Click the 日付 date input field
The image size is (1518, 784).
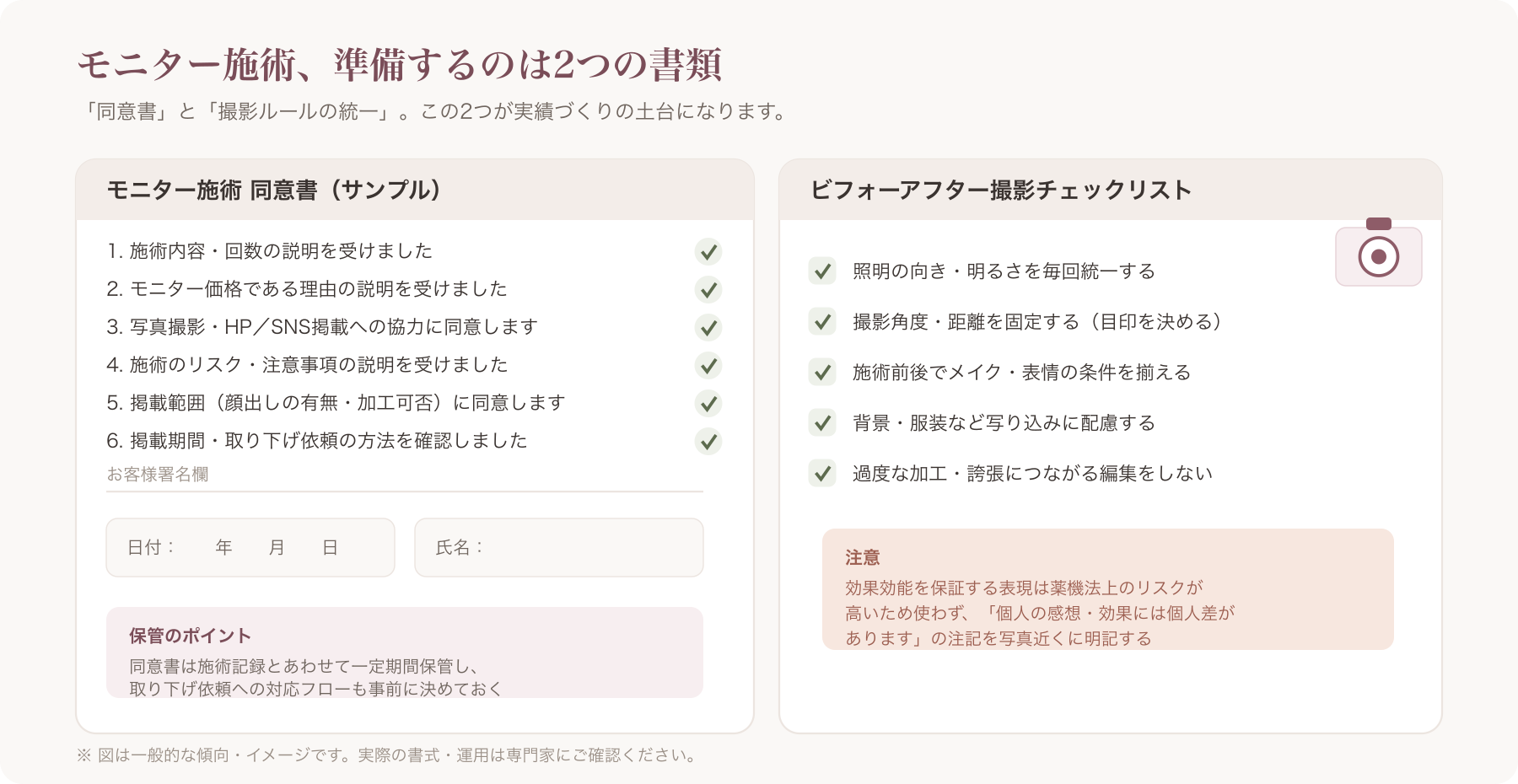[x=250, y=547]
